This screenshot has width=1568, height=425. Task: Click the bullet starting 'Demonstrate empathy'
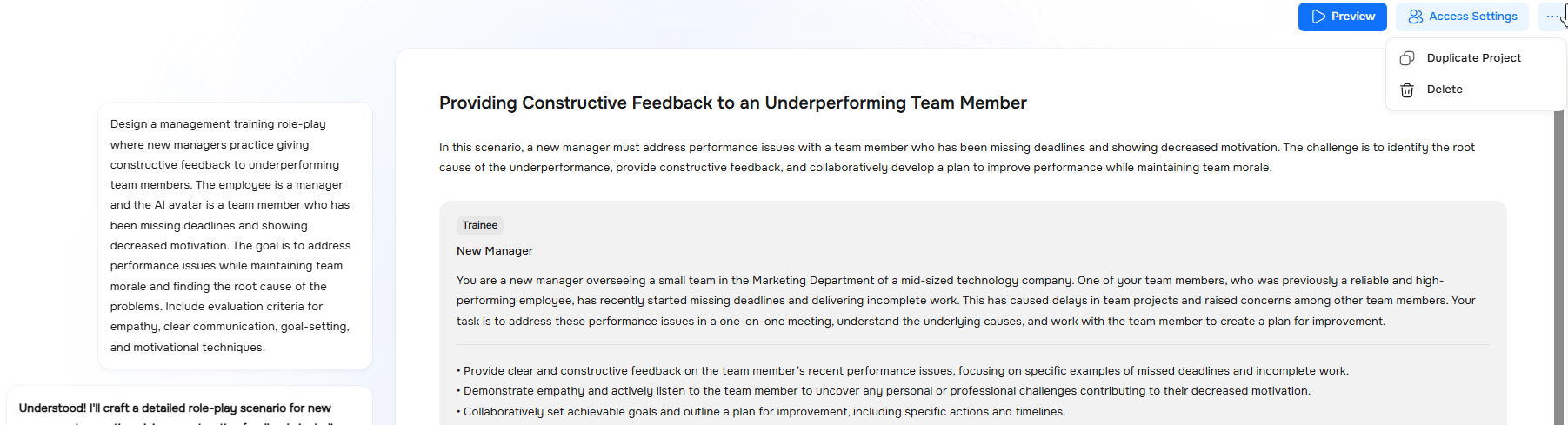point(885,391)
